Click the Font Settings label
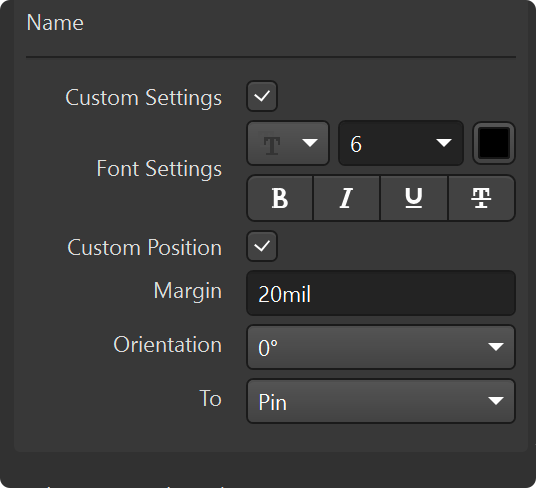 click(x=159, y=169)
